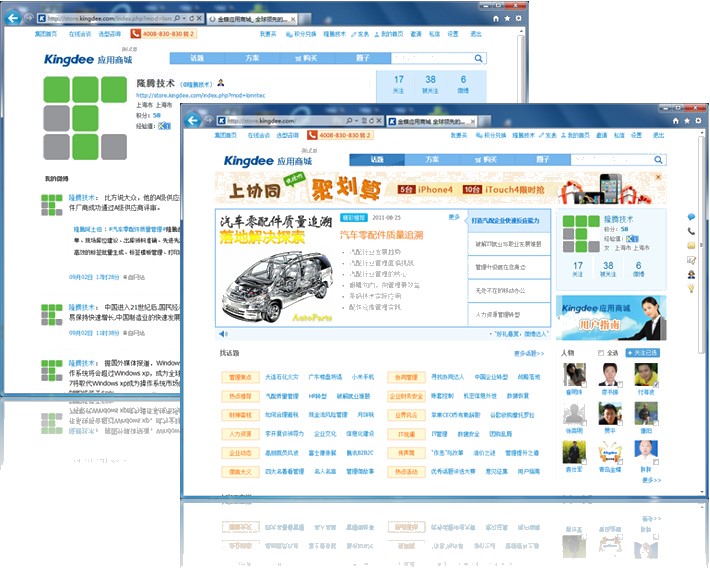The width and height of the screenshot is (710, 584).
Task: Click 积分兑换 link in front window
Action: pyautogui.click(x=491, y=135)
